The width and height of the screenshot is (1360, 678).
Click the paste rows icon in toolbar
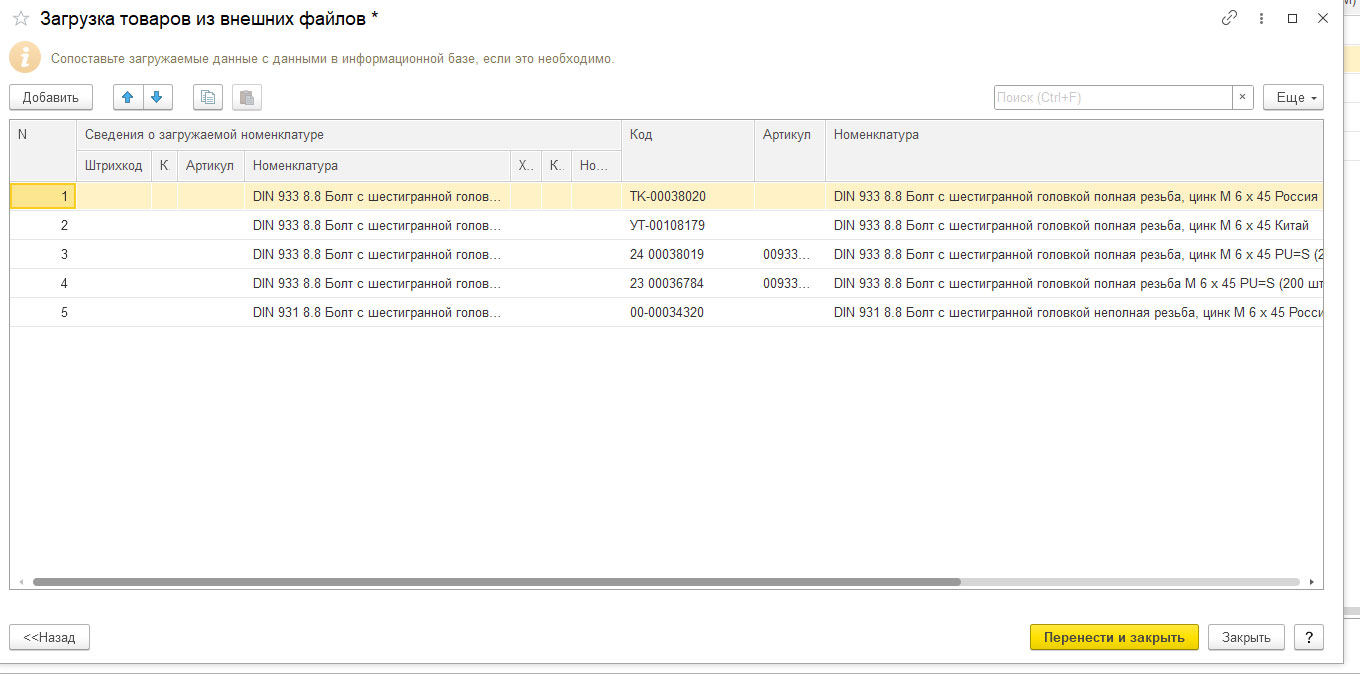[246, 97]
